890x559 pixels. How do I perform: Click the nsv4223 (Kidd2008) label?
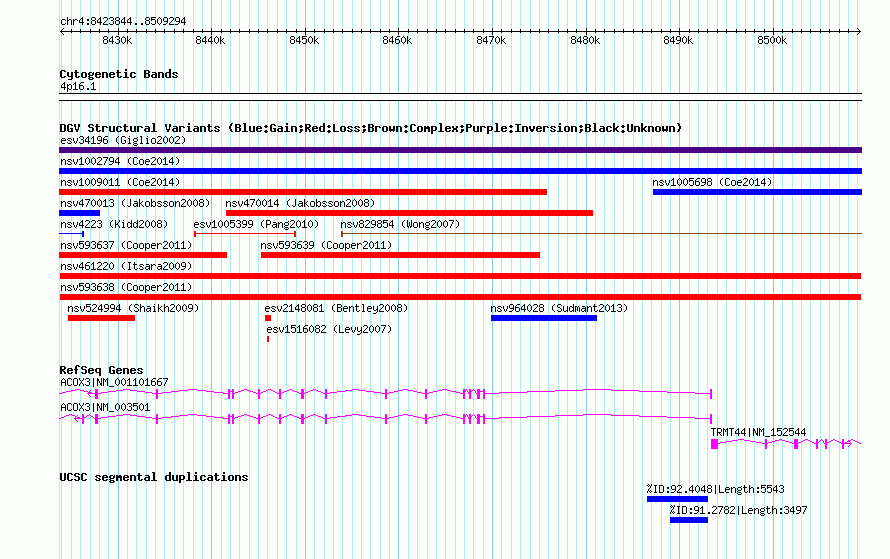(114, 224)
